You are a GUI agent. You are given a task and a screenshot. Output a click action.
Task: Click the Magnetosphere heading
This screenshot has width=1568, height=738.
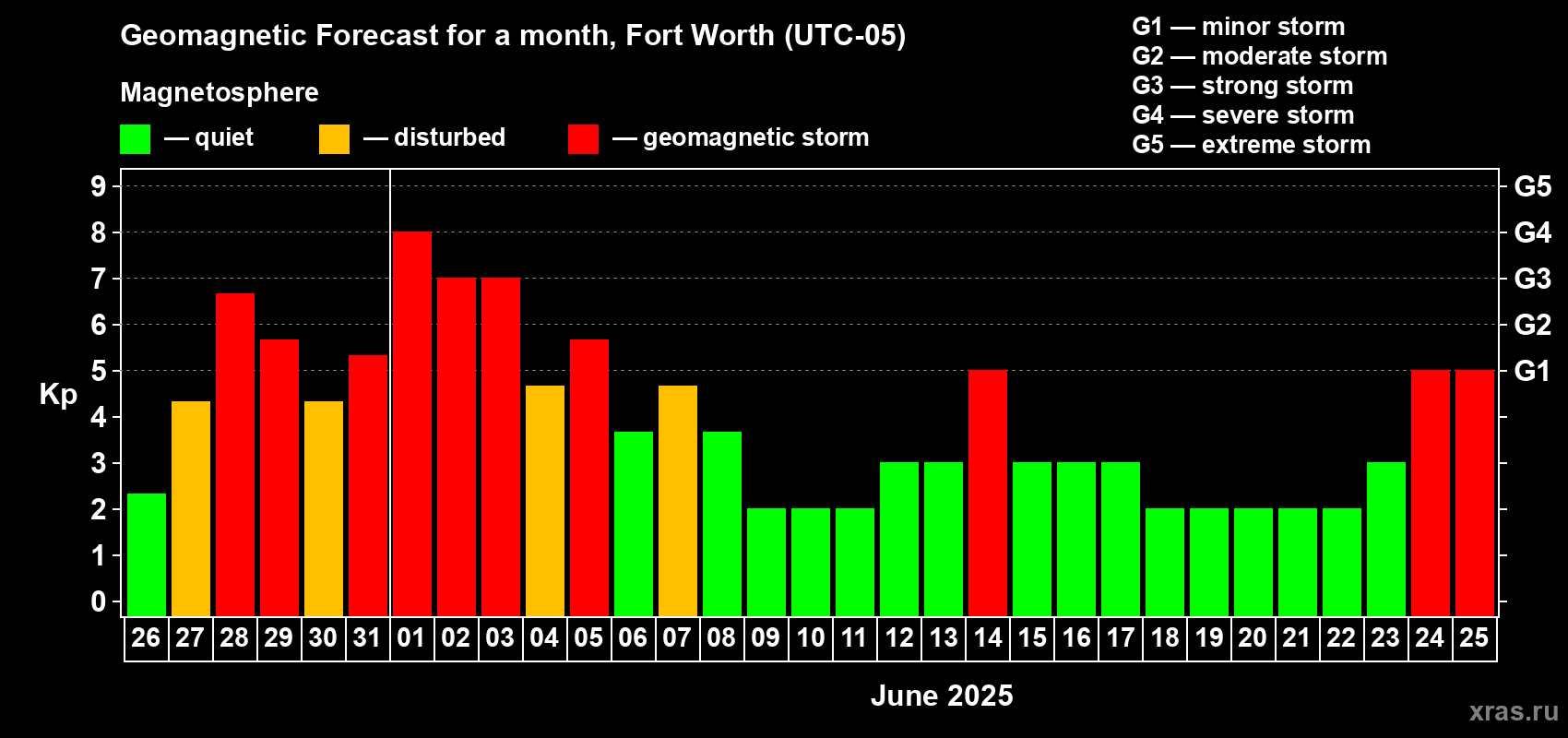[x=220, y=93]
